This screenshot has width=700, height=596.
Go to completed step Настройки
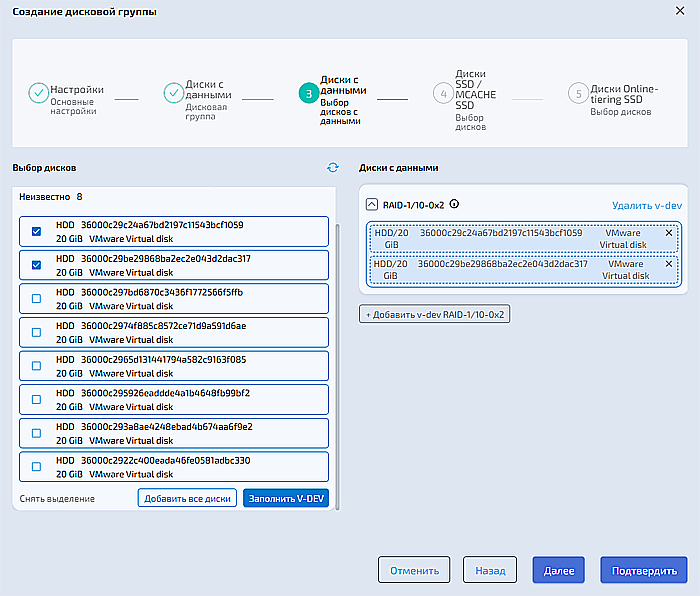[x=38, y=93]
